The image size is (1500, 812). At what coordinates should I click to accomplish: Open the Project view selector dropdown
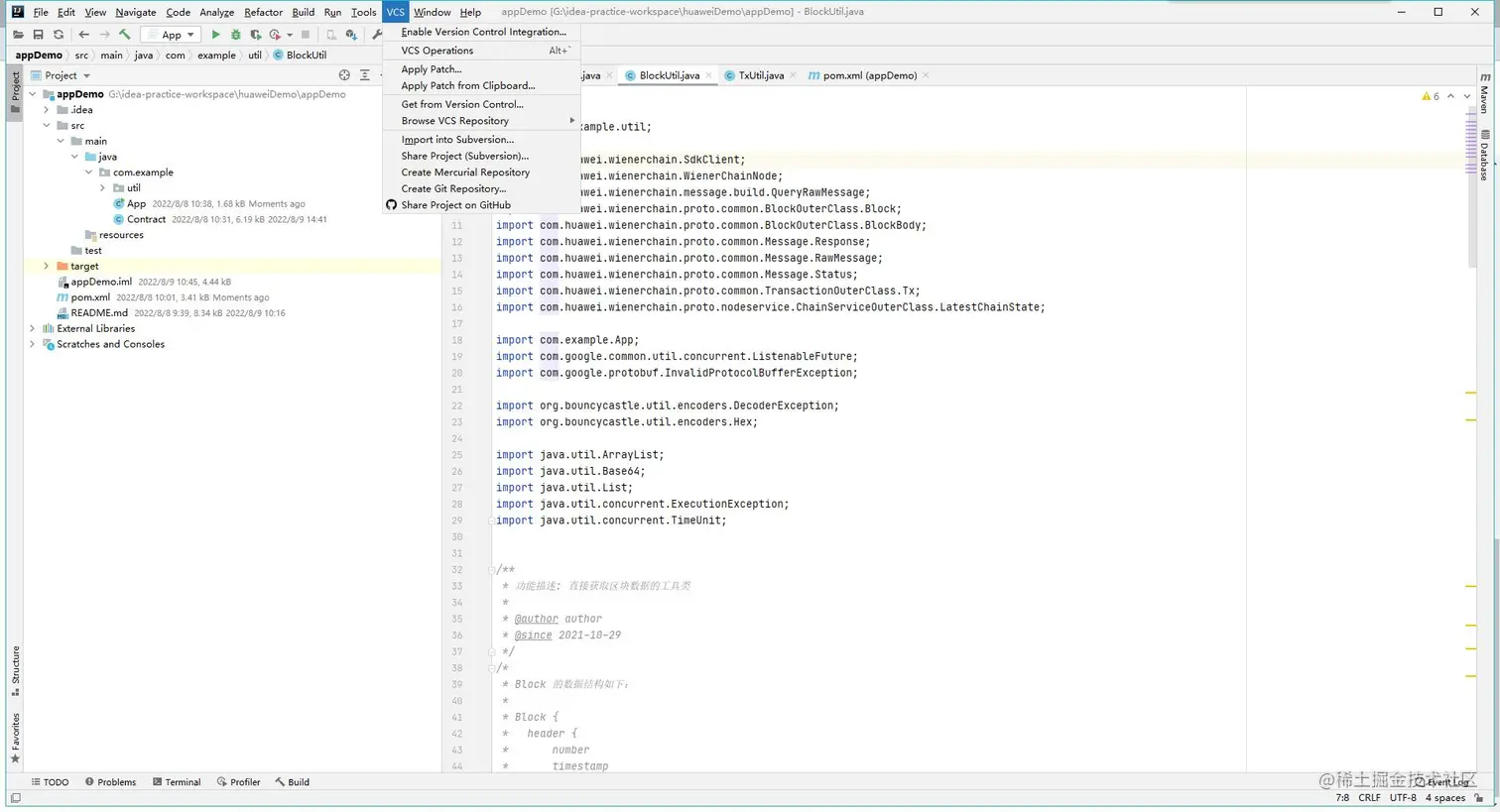click(62, 75)
